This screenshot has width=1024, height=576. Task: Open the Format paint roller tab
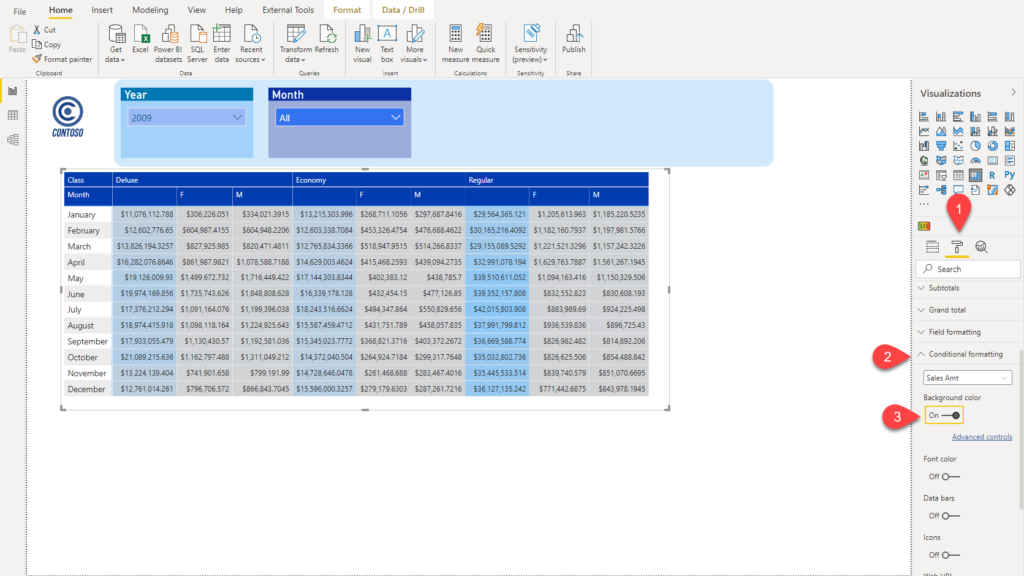pos(957,247)
